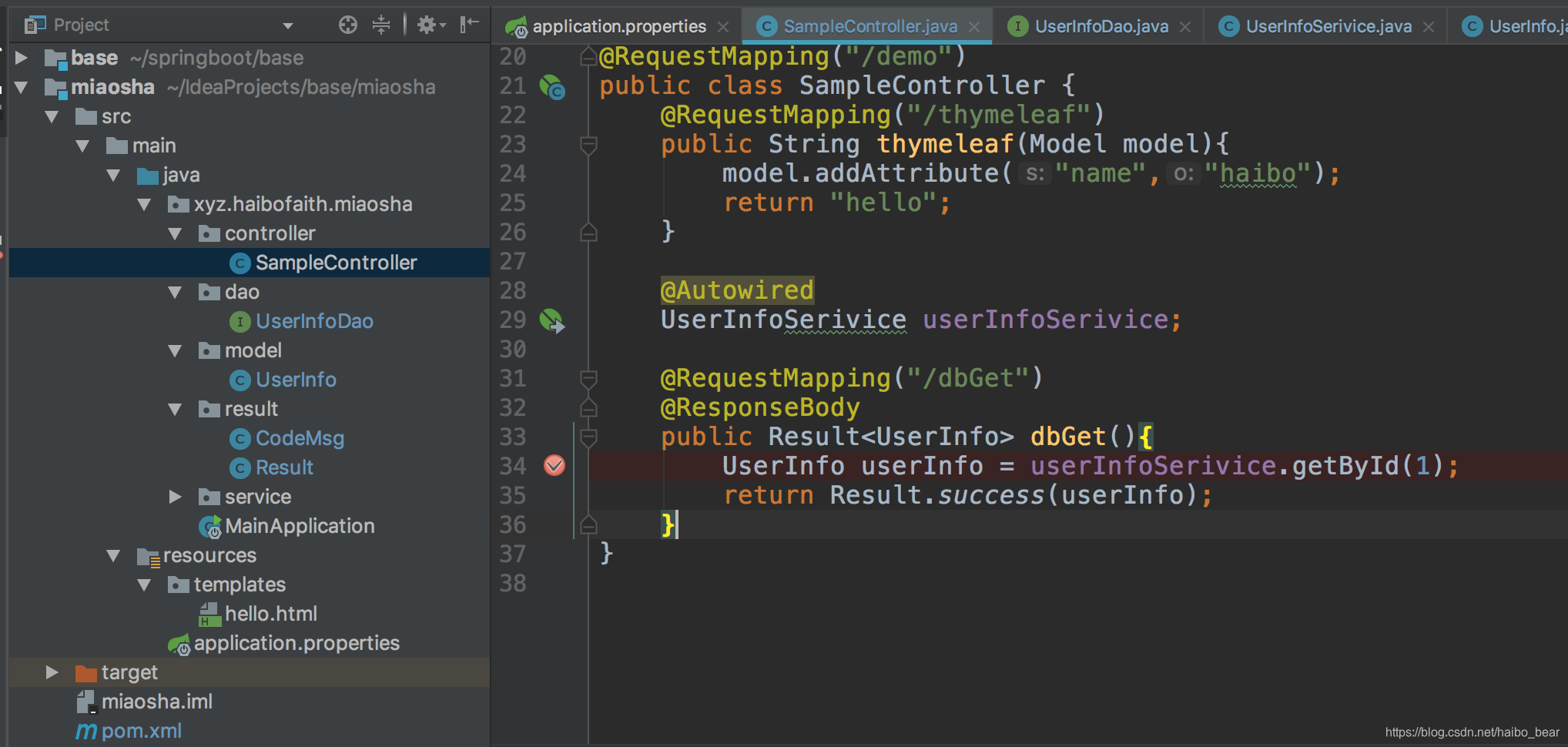The width and height of the screenshot is (1568, 747).
Task: Click the pom.xml Maven icon
Action: pyautogui.click(x=86, y=732)
